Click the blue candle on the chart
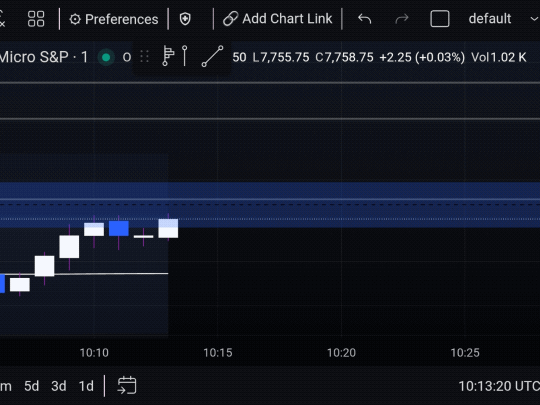The image size is (540, 405). coord(119,229)
